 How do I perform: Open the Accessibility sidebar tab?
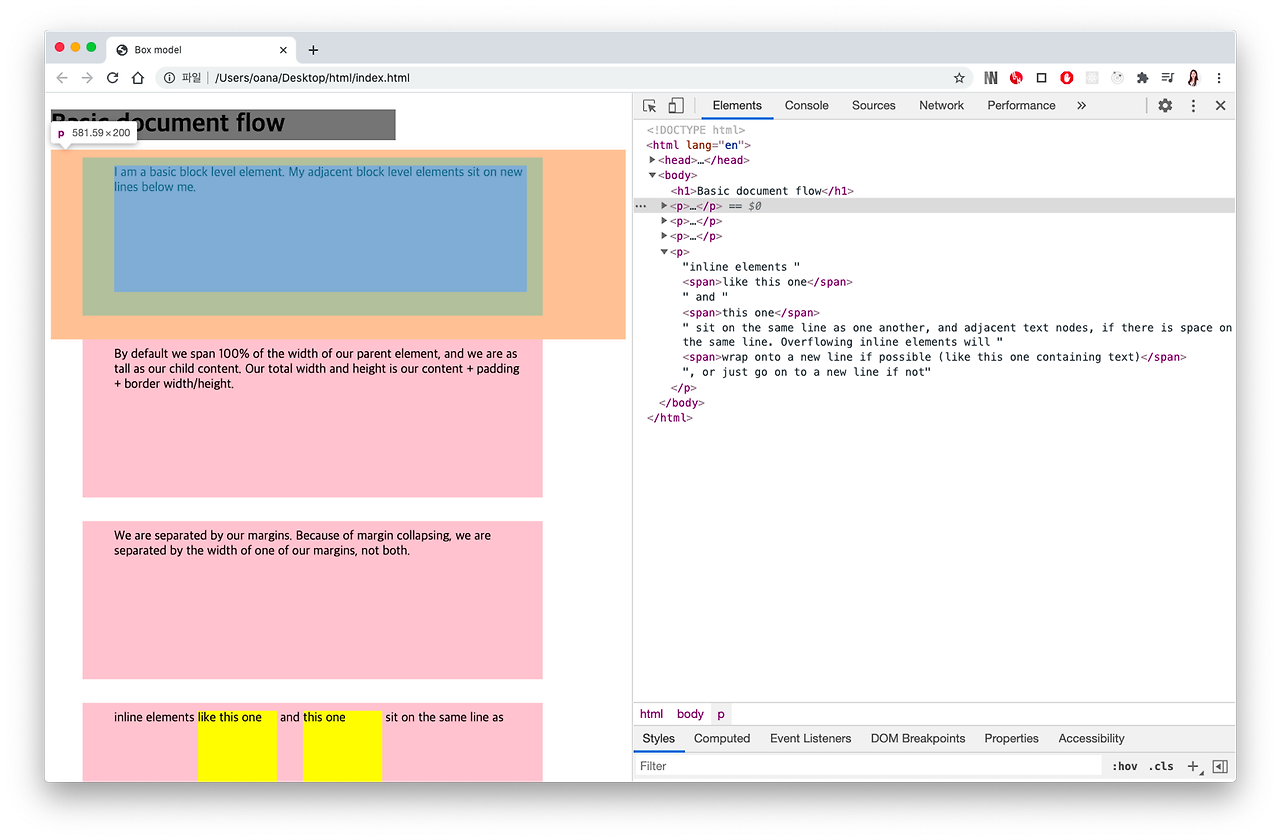(1091, 739)
